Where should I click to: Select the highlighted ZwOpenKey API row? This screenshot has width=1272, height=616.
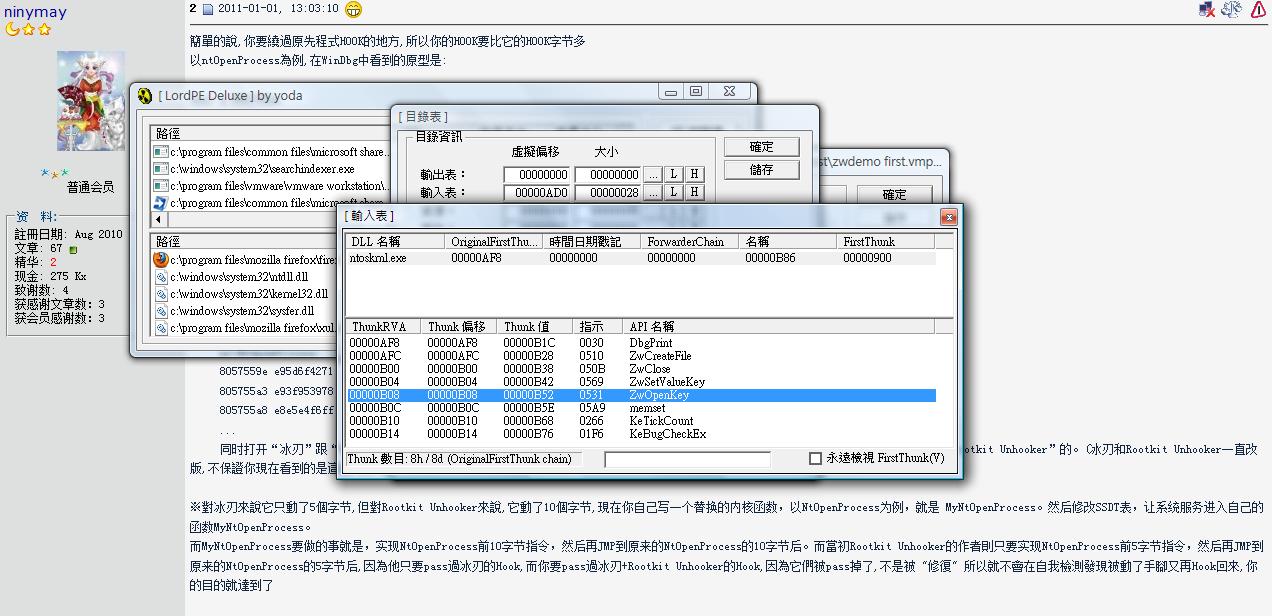coord(641,395)
